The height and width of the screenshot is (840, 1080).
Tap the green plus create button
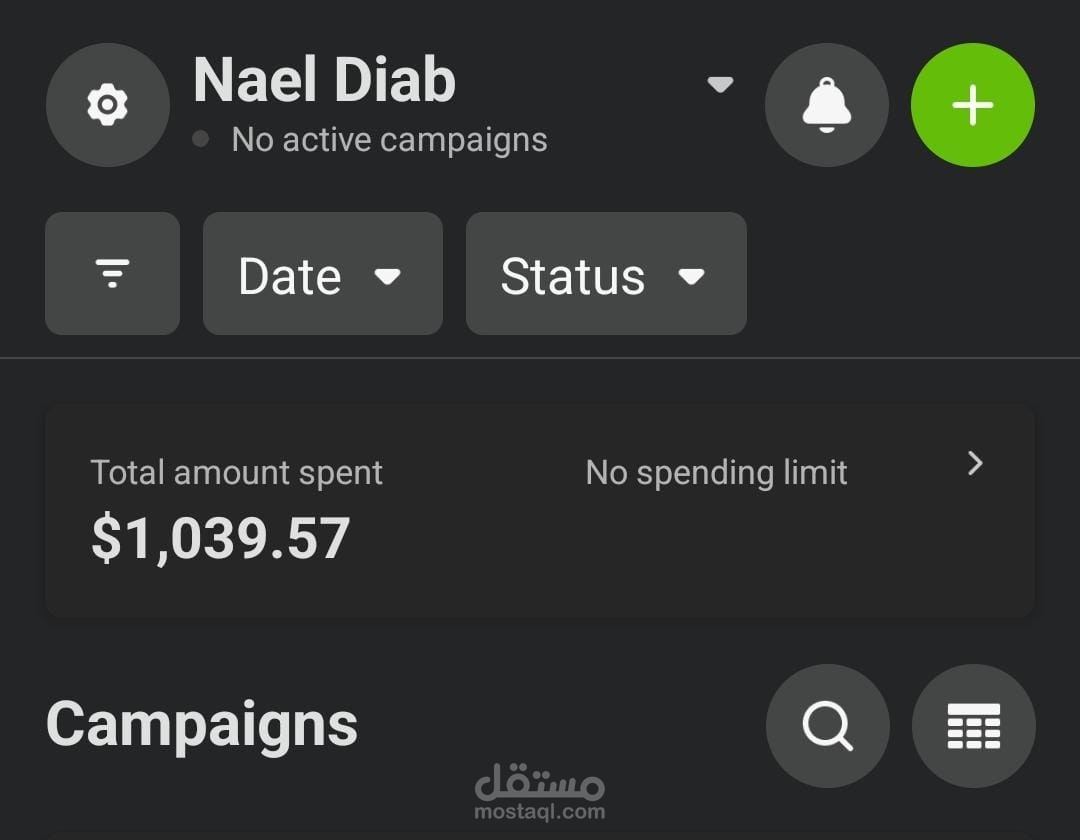pyautogui.click(x=972, y=105)
